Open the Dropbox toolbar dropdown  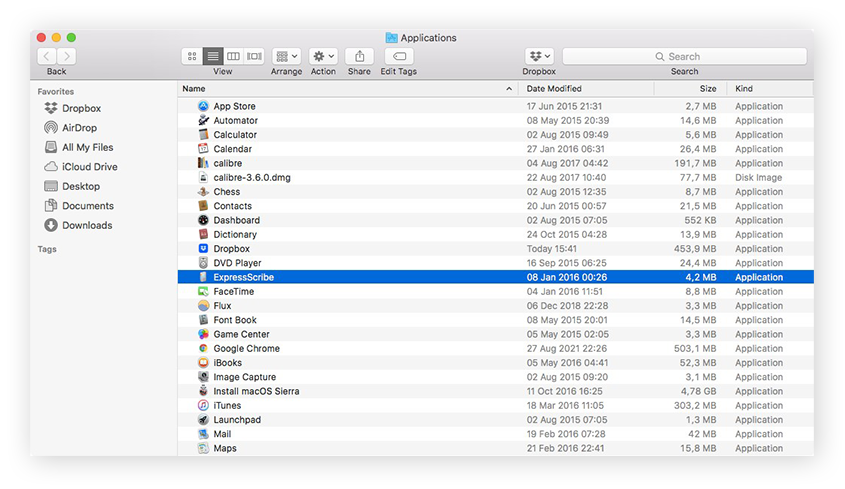[539, 56]
